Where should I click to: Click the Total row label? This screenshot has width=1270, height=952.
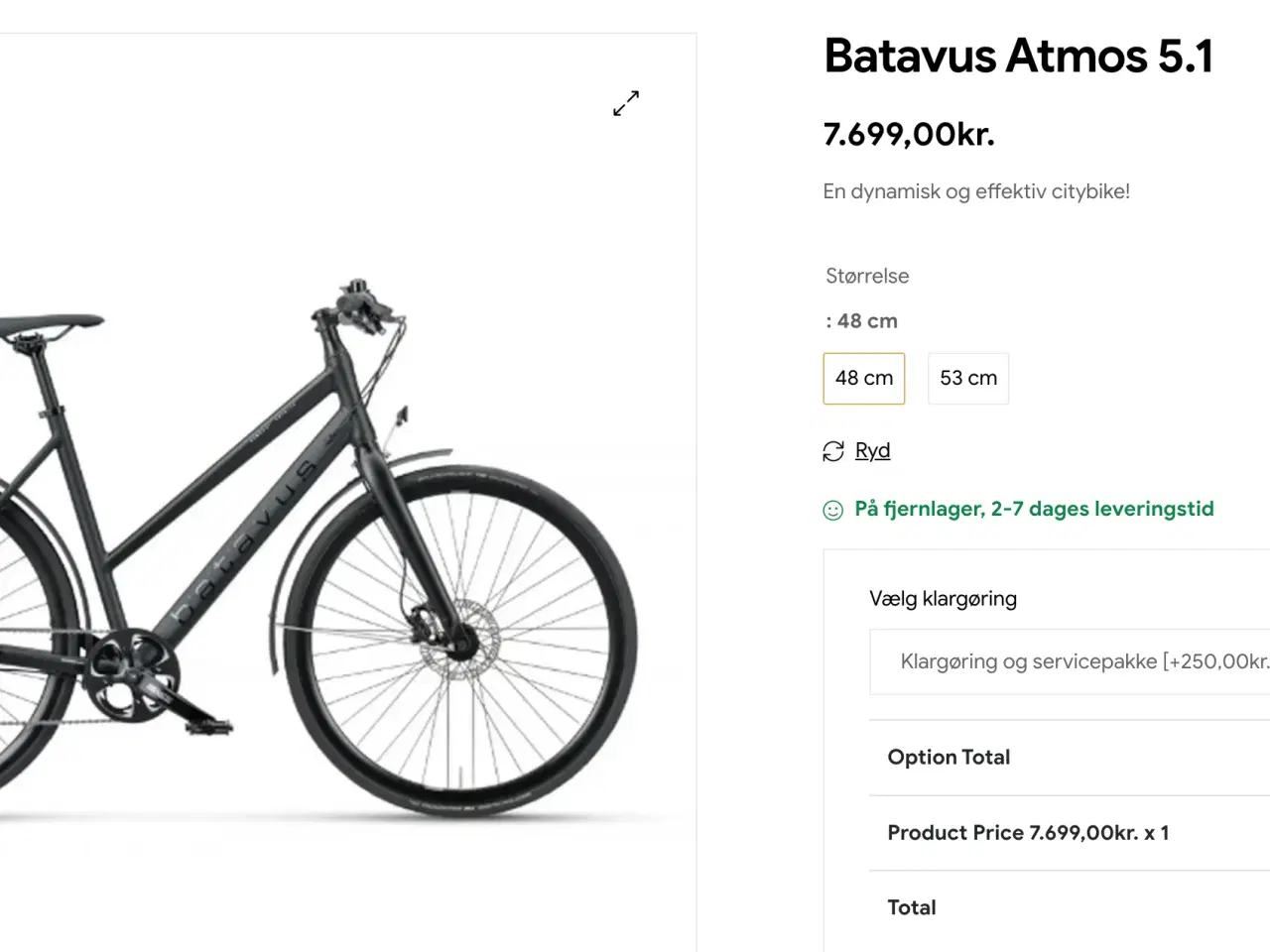(912, 907)
